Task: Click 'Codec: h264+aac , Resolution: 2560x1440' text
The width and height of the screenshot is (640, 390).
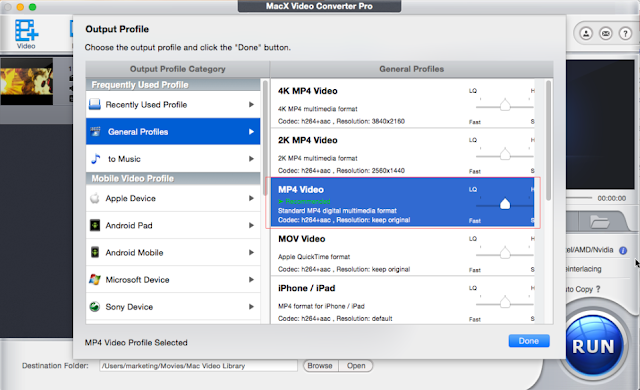Action: pyautogui.click(x=341, y=171)
